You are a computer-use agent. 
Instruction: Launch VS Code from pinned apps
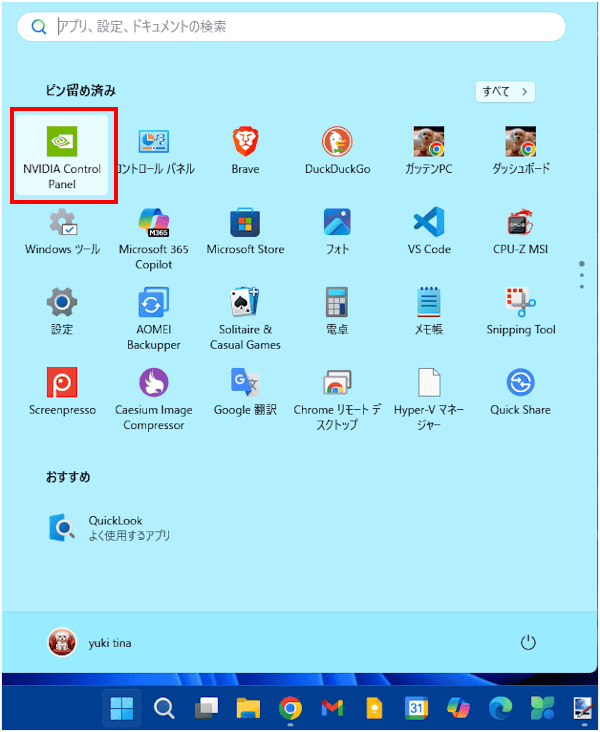(x=429, y=232)
